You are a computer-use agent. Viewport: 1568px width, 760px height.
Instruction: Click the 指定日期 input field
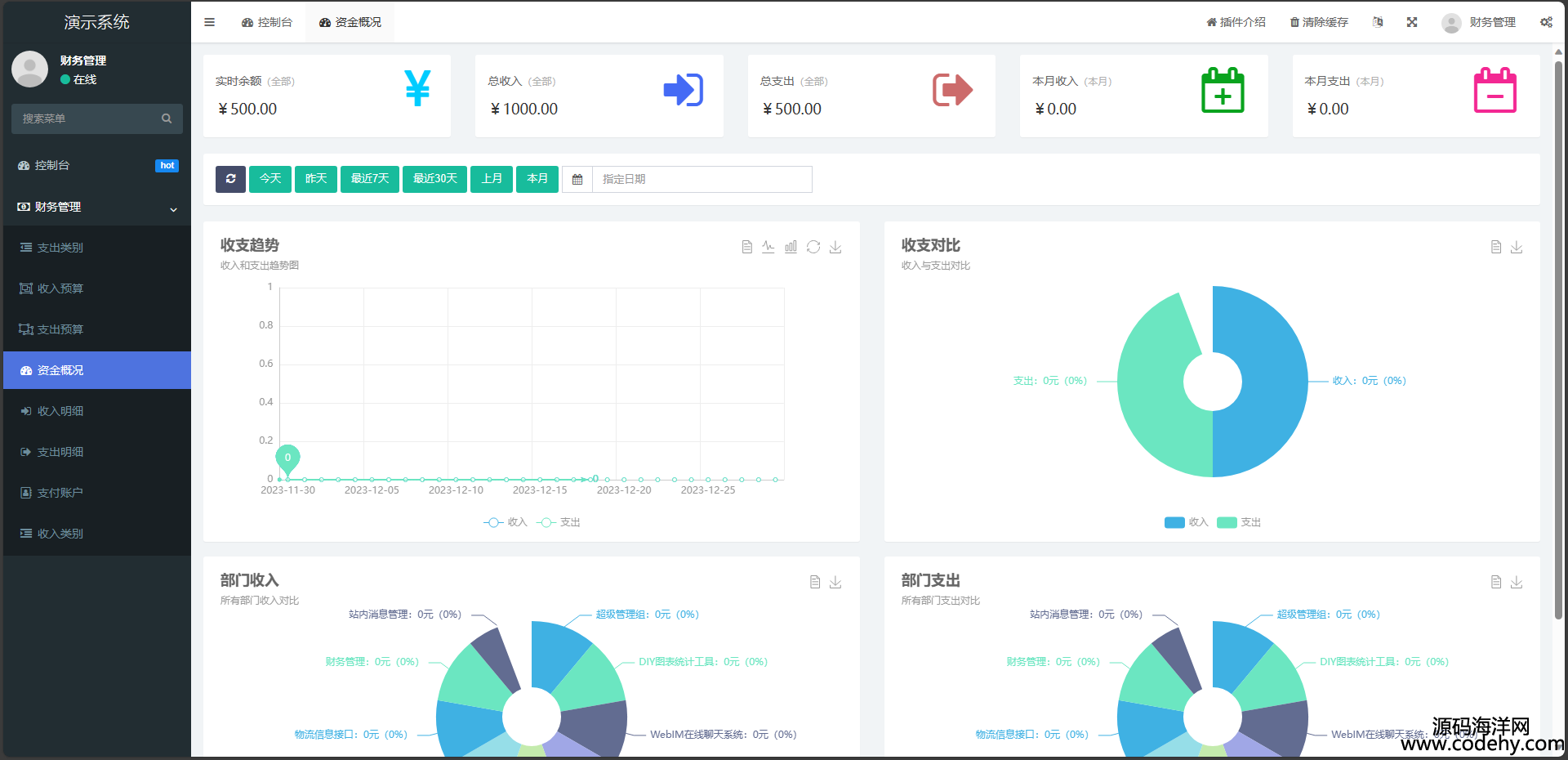(x=702, y=179)
